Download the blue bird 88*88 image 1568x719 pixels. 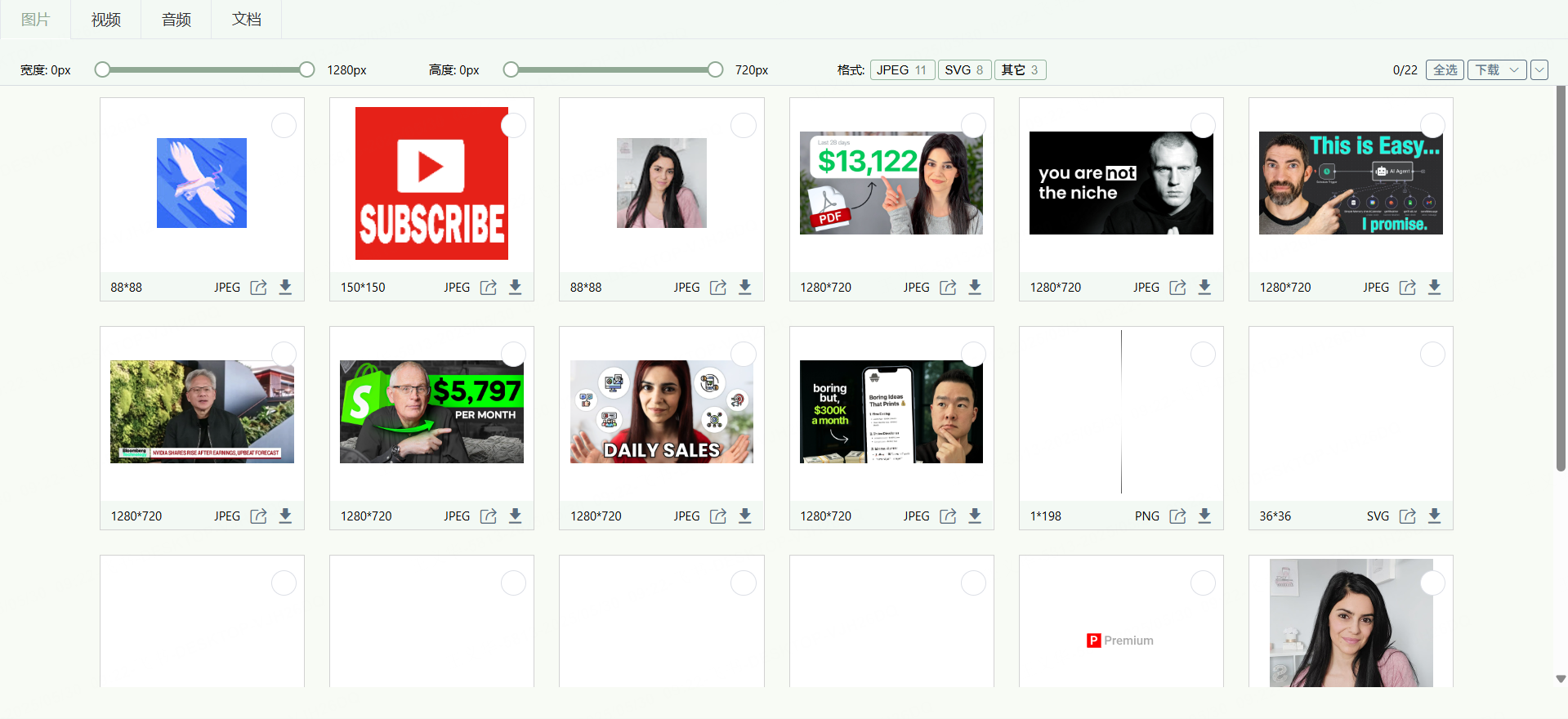(285, 288)
